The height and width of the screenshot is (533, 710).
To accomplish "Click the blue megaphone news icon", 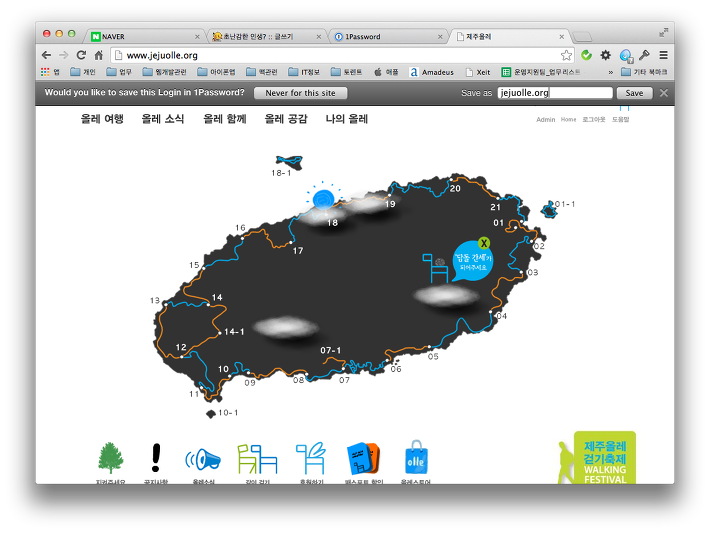I will pyautogui.click(x=203, y=459).
